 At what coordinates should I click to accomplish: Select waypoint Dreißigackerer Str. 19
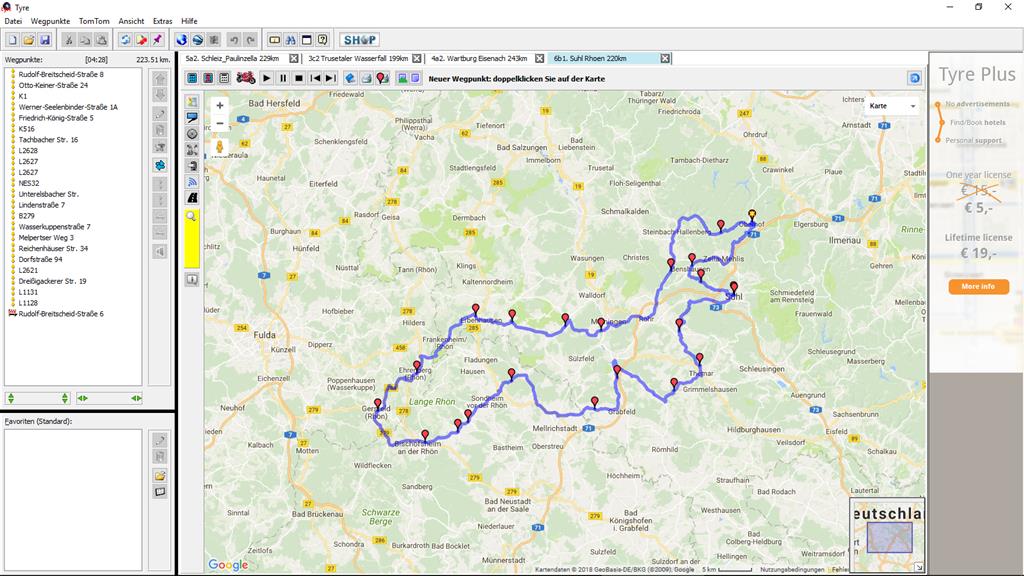point(52,281)
